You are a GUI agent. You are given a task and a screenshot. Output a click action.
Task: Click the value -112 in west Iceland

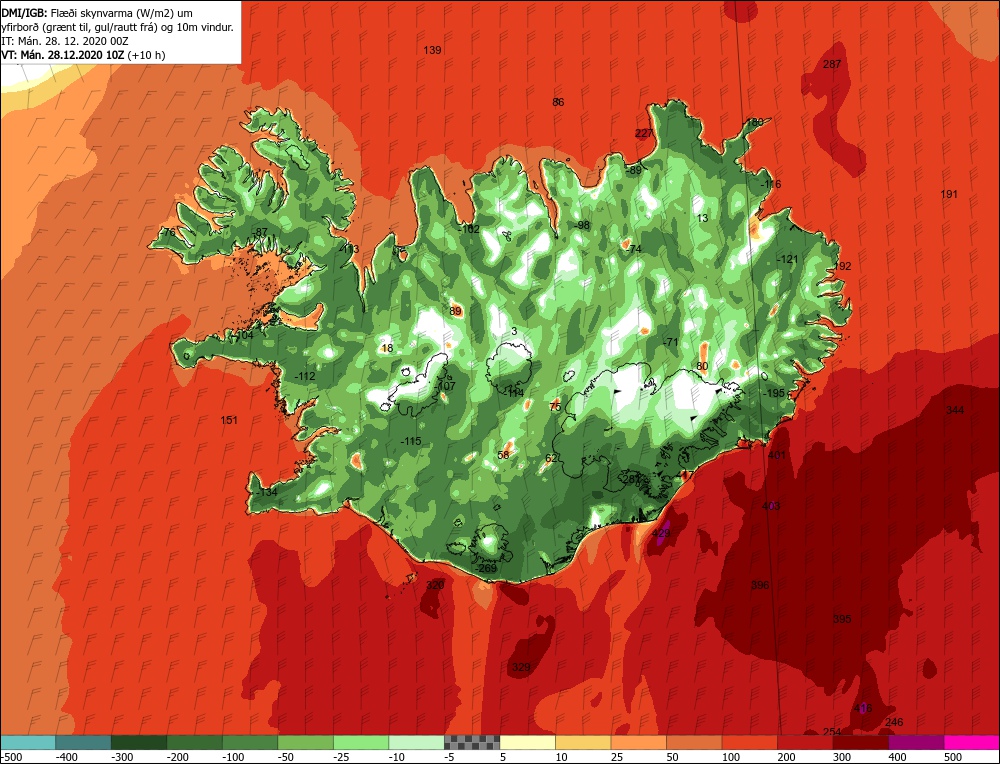[304, 376]
